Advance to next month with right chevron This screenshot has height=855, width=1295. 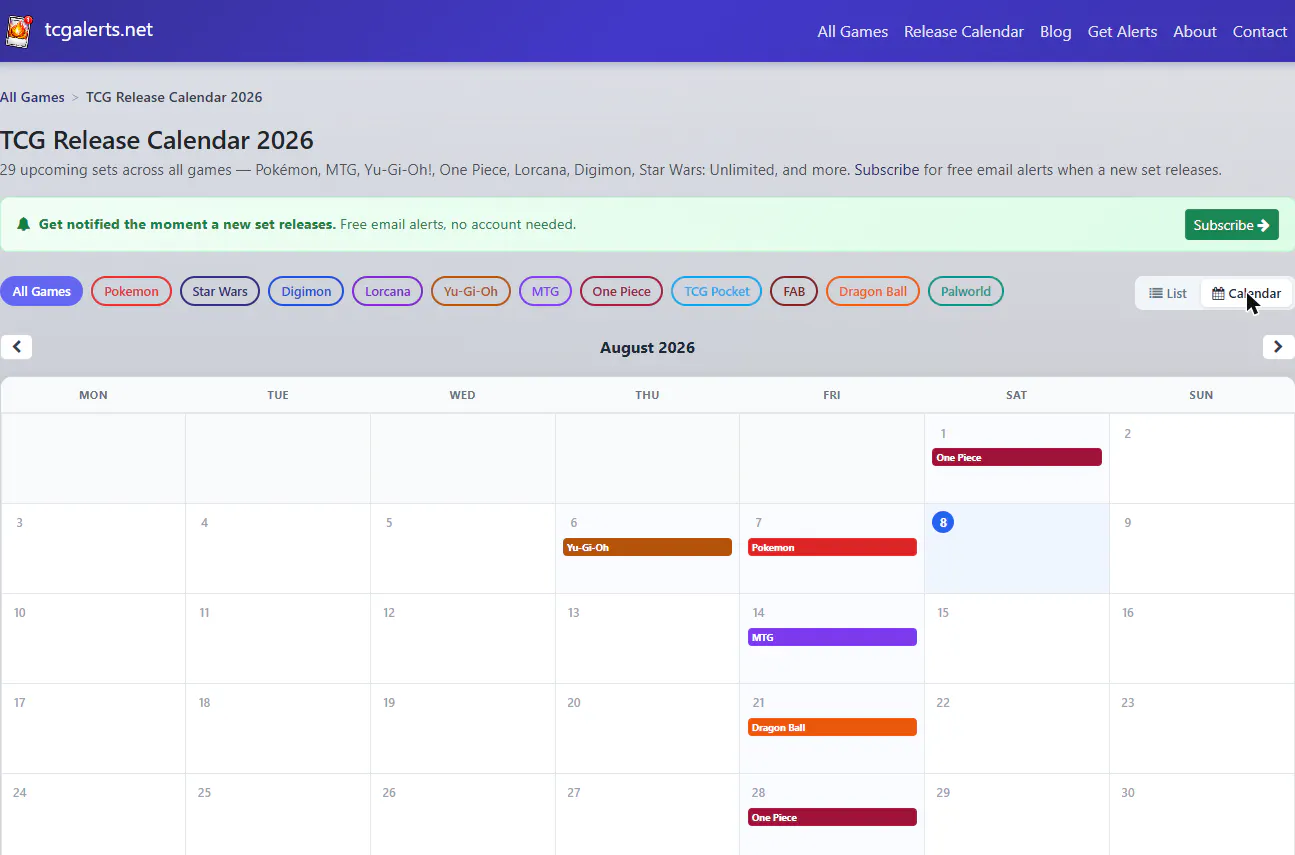pos(1278,347)
